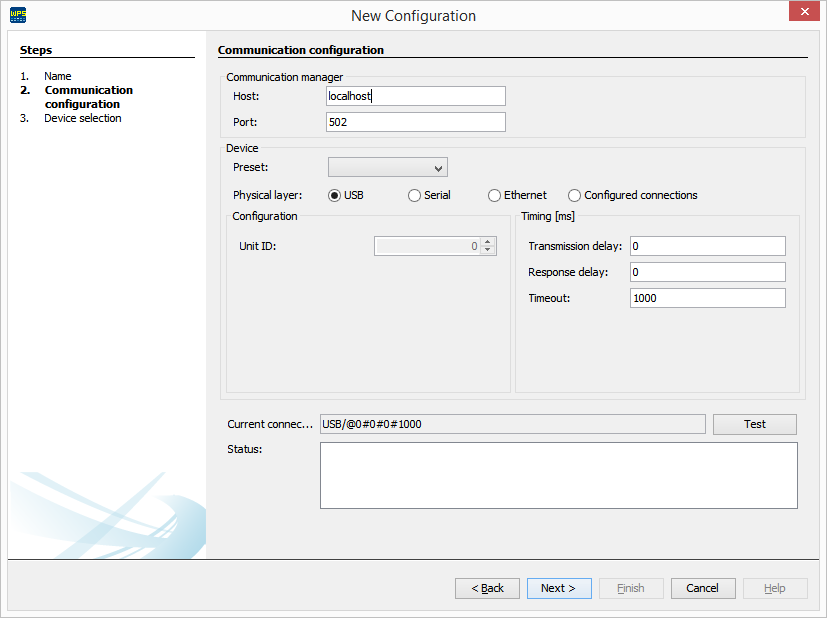Select the Serial physical layer
Viewport: 827px width, 618px height.
[x=413, y=195]
